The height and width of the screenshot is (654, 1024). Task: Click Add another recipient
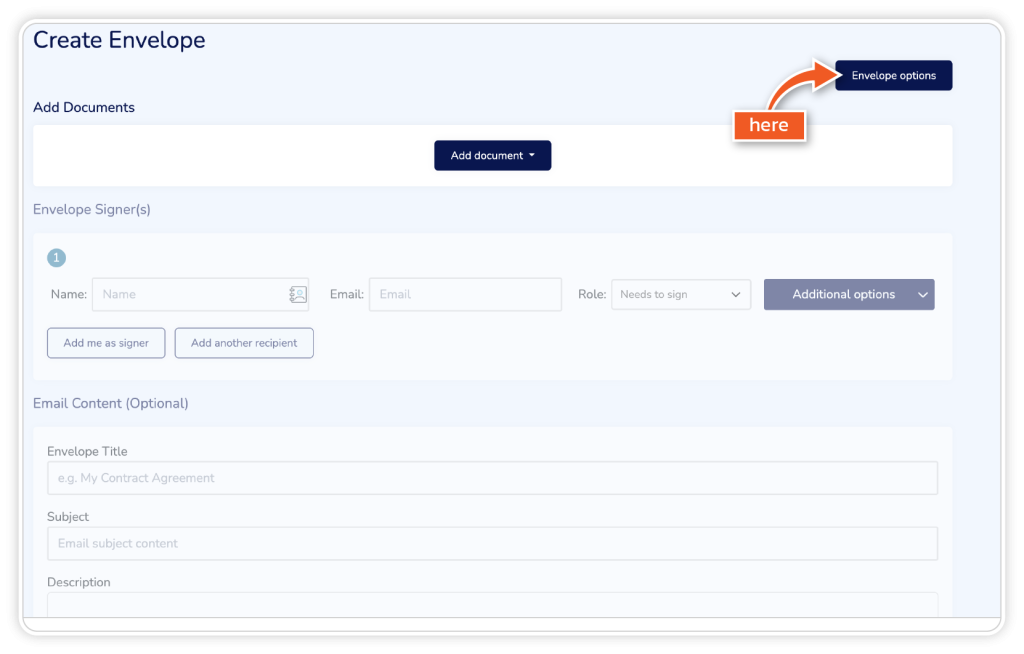[244, 343]
